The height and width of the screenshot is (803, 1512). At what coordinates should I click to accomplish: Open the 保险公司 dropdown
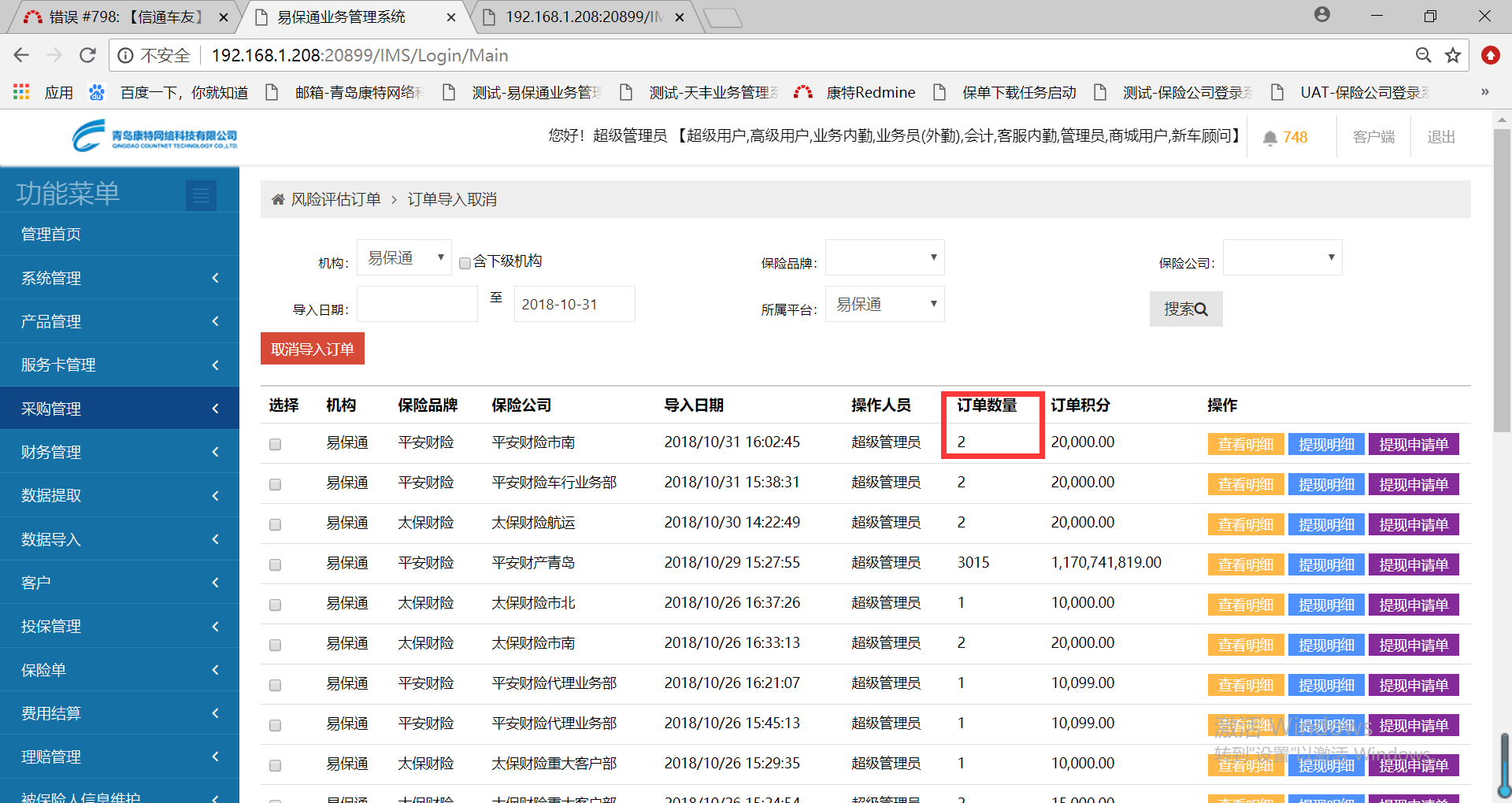tap(1282, 258)
